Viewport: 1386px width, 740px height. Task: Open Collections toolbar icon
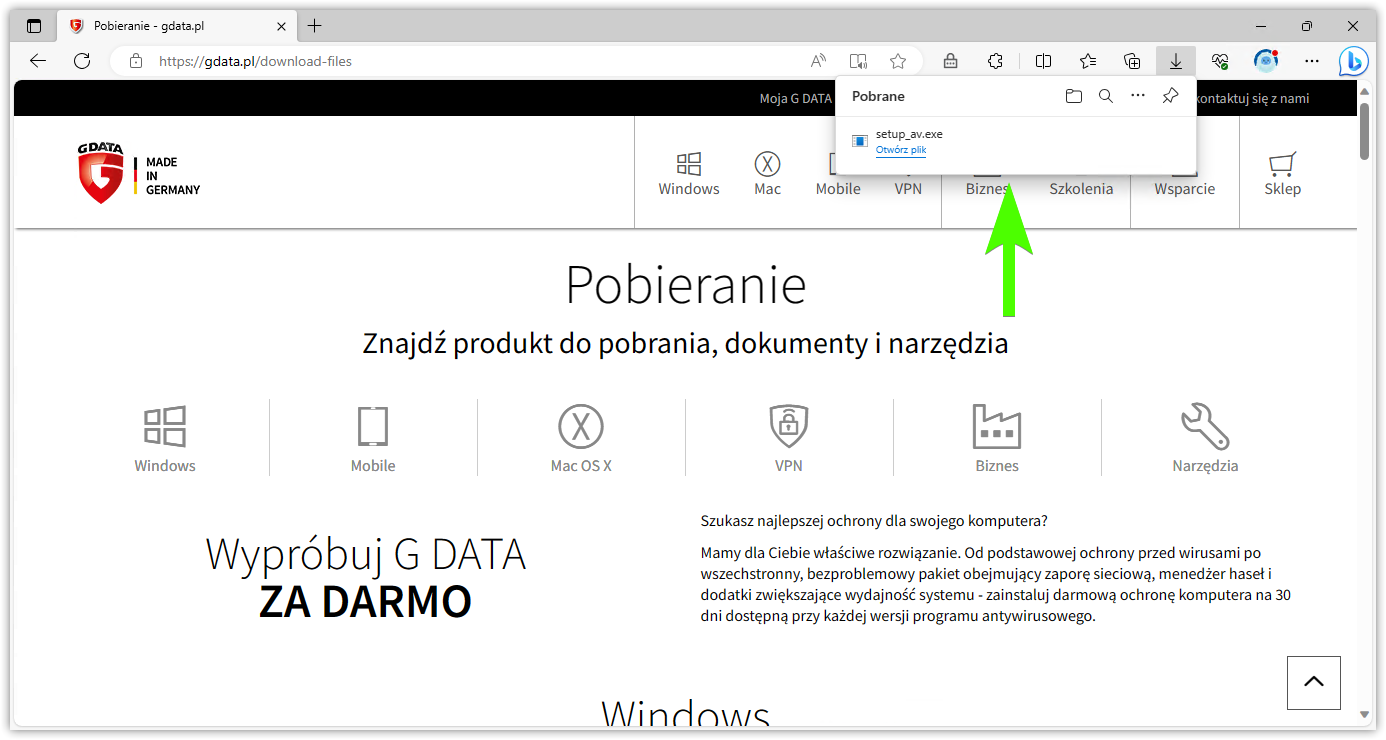(1132, 61)
